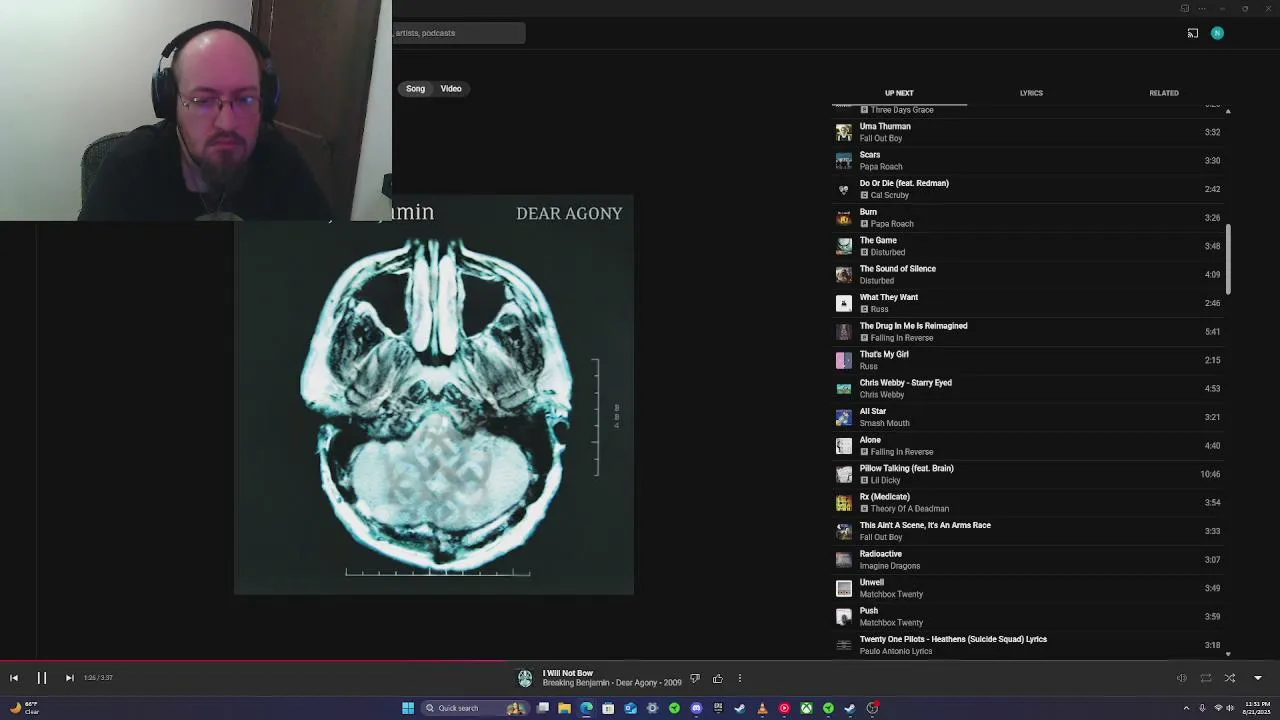Click the search songs, artists, podcasts field
Viewport: 1280px width, 720px height.
[458, 33]
